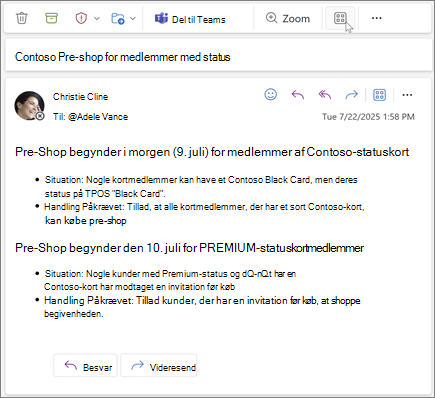The image size is (435, 398).
Task: Show more toolbar options ellipsis
Action: [x=376, y=18]
